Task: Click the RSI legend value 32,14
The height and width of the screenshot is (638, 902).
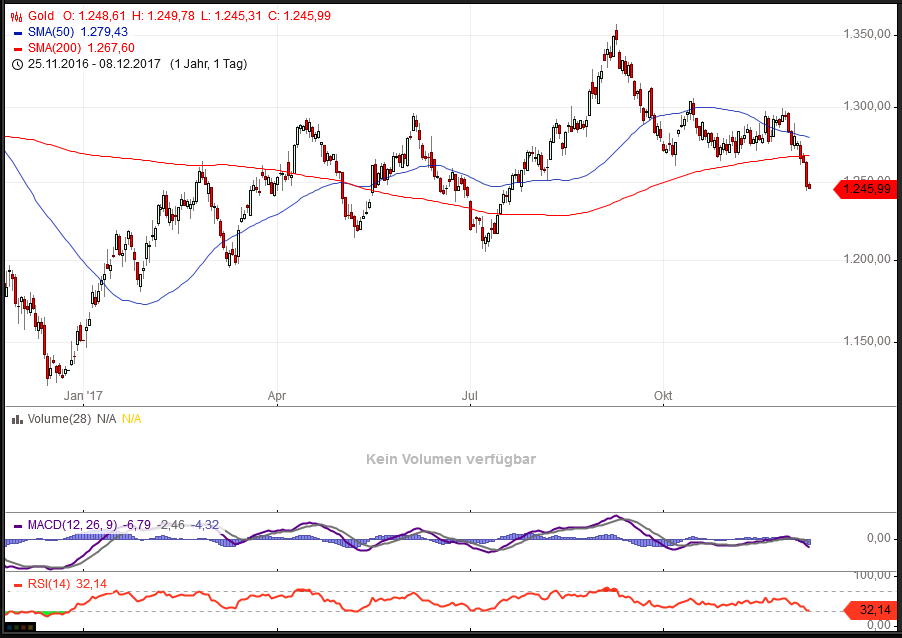Action: click(91, 585)
